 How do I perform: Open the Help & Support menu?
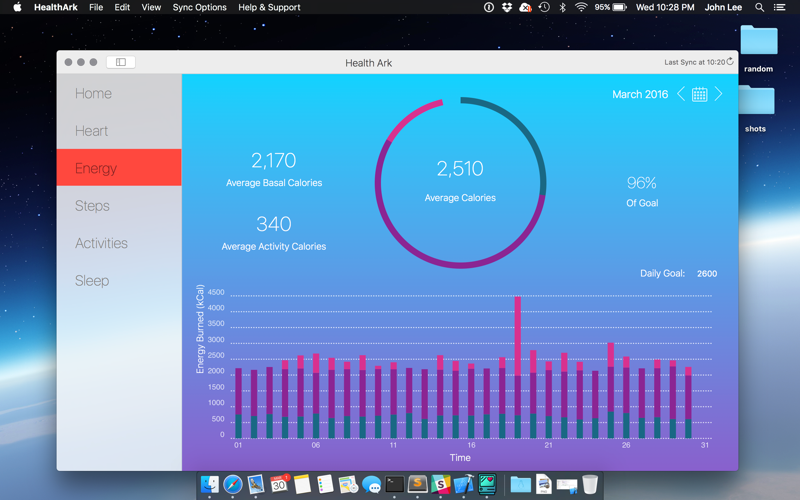(x=269, y=7)
